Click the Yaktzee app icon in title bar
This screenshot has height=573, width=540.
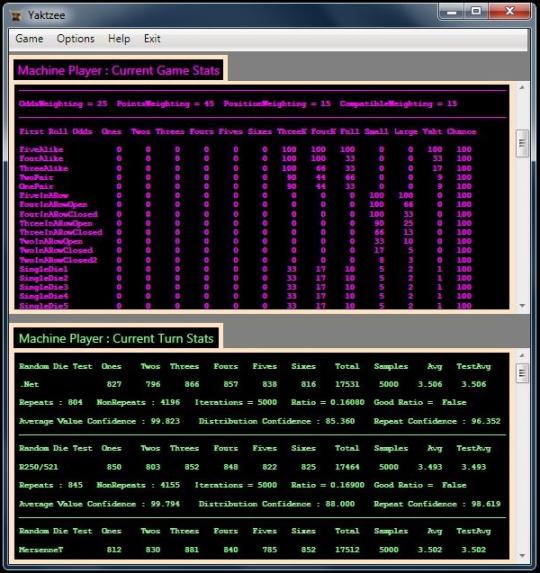pos(16,16)
